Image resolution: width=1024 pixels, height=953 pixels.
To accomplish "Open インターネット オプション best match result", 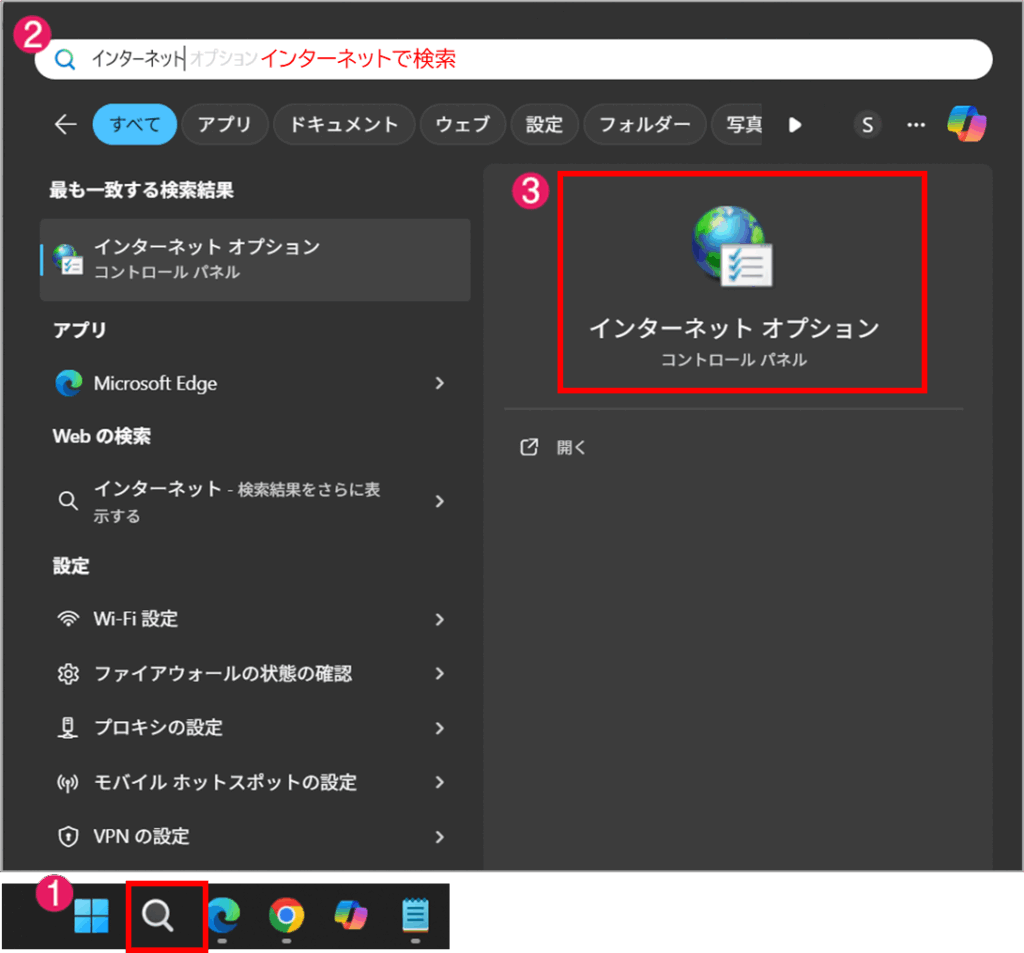I will tap(255, 259).
